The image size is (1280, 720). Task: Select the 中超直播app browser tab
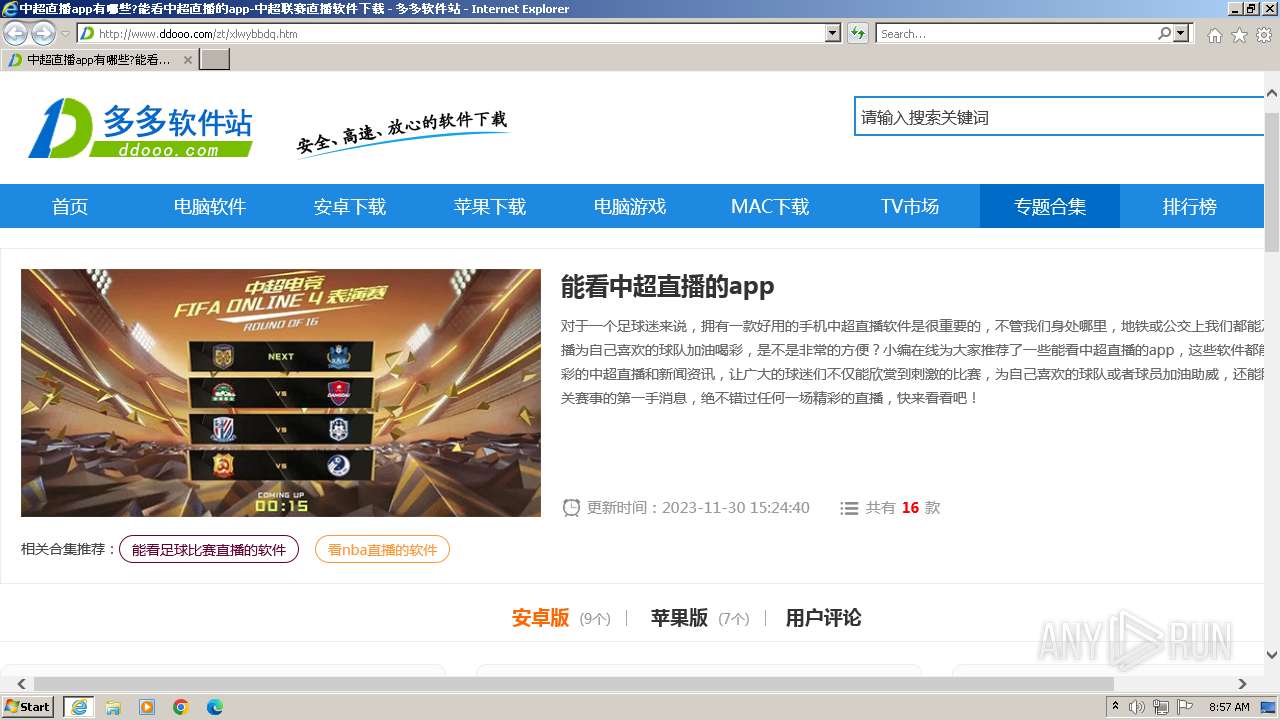[x=100, y=60]
